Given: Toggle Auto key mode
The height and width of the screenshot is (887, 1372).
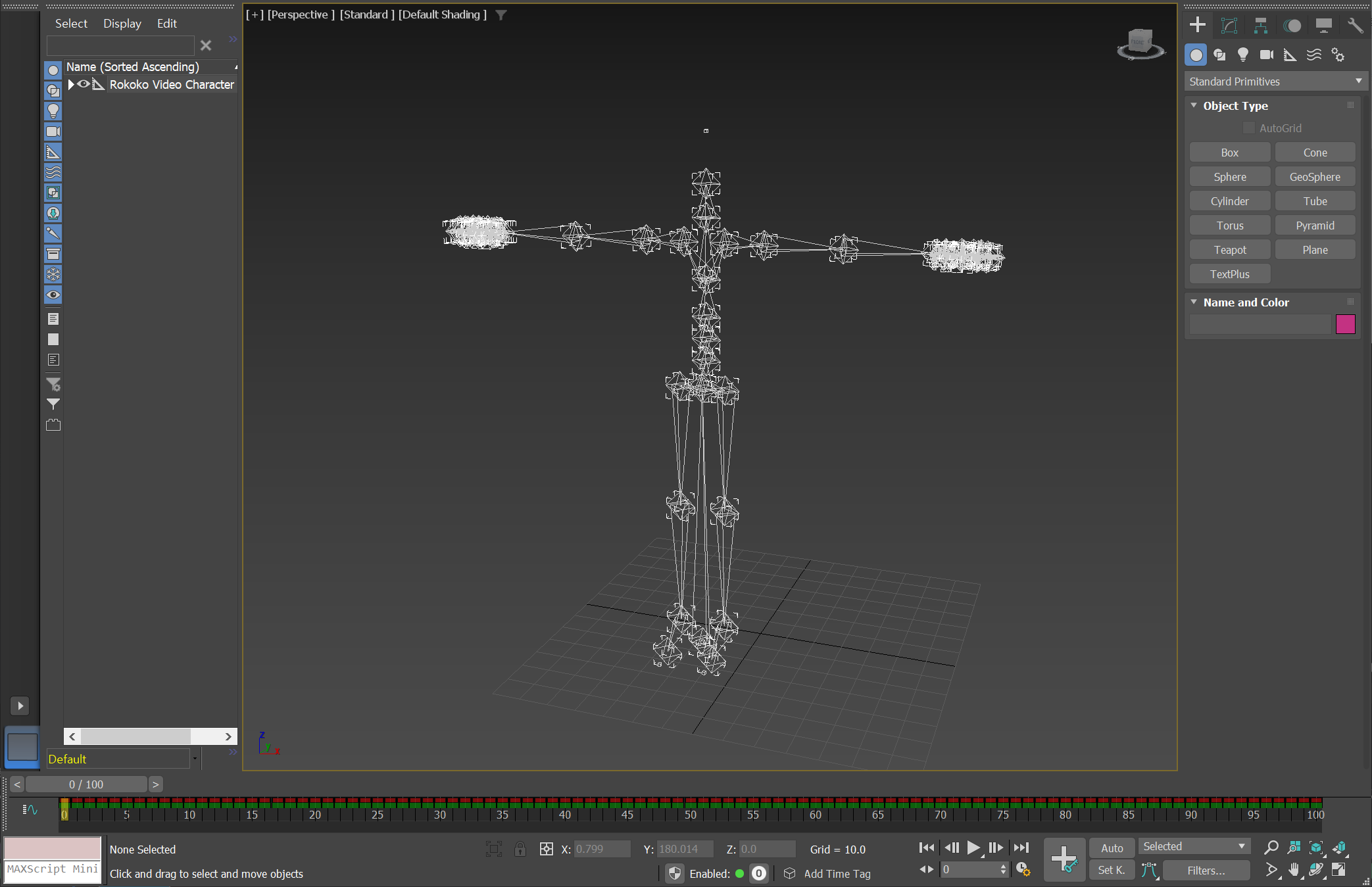Looking at the screenshot, I should coord(1112,848).
